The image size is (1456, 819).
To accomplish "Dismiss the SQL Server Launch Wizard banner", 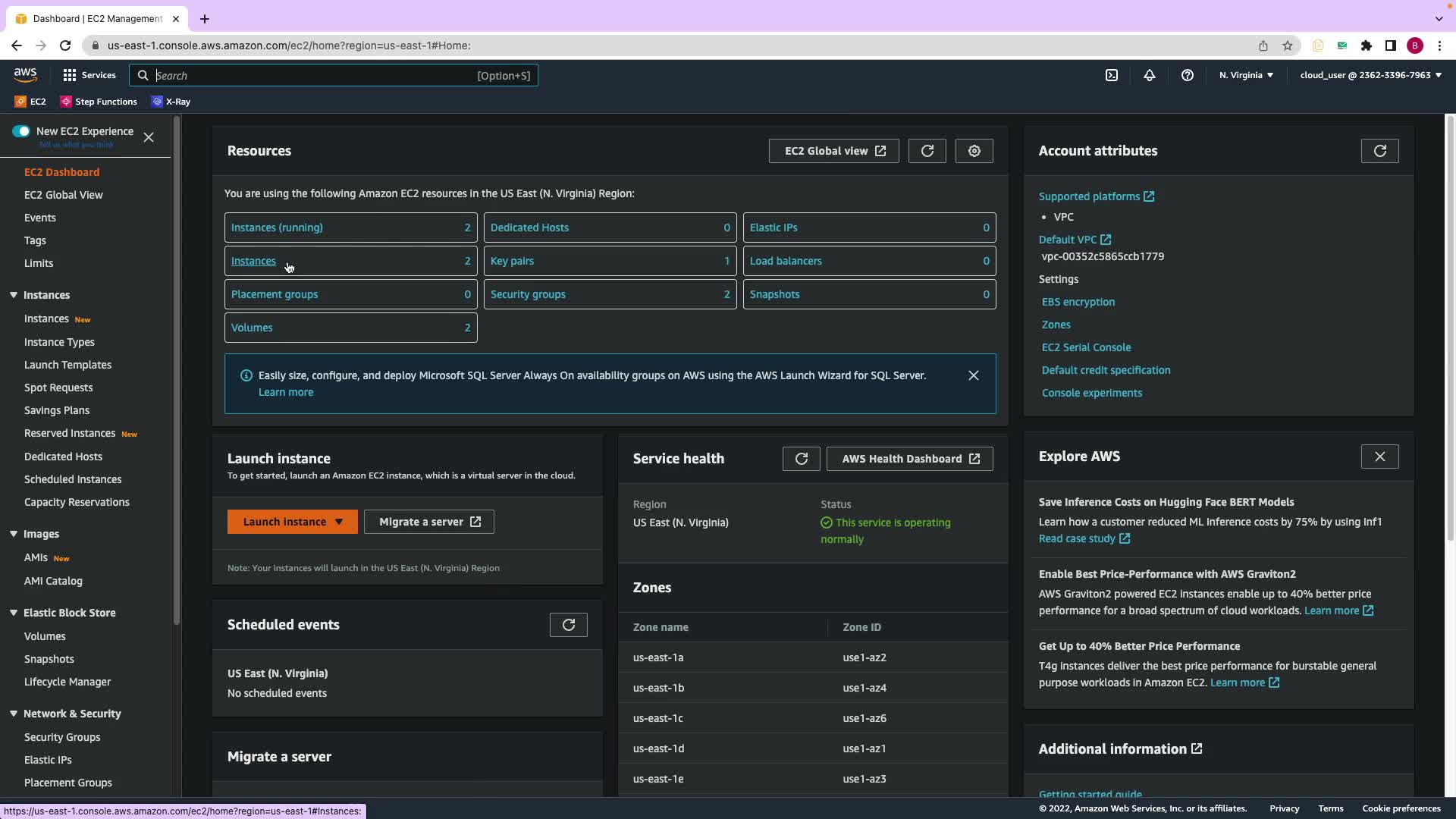I will (974, 375).
